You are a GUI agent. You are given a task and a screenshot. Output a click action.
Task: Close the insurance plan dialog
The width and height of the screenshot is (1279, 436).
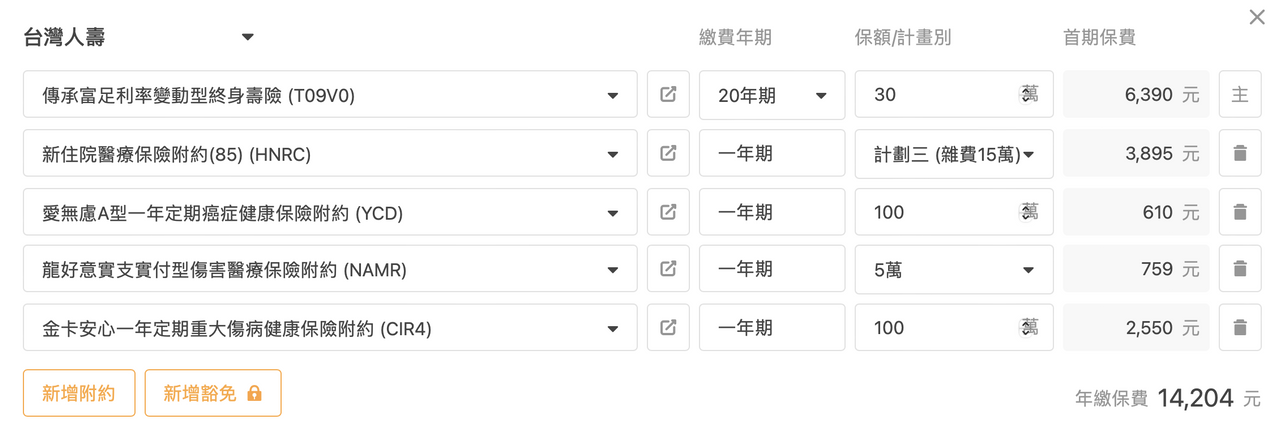point(1257,17)
